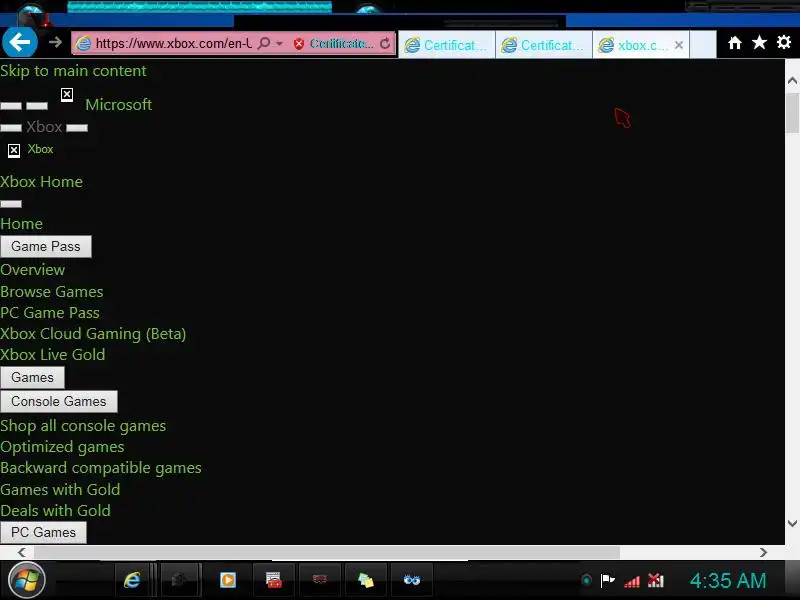
Task: Click the red toolbox taskbar icon
Action: pos(274,580)
